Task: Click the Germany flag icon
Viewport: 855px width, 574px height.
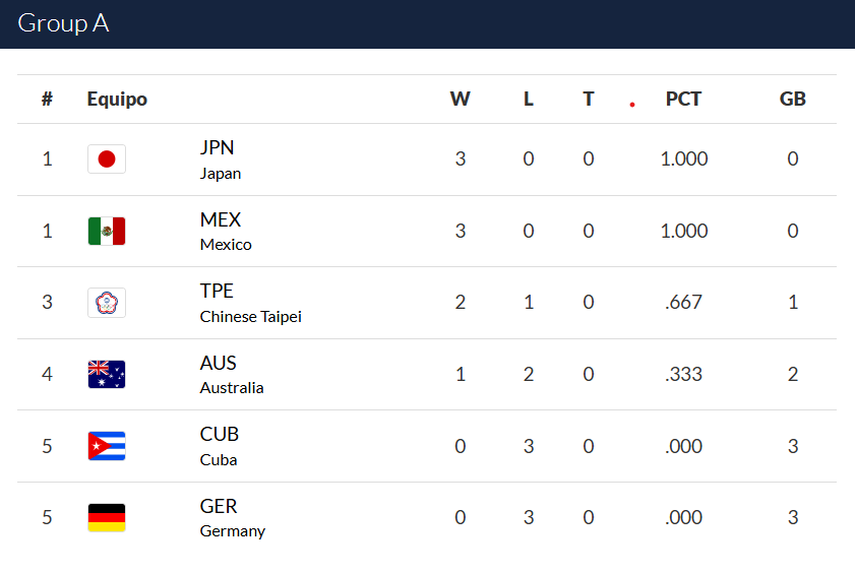Action: (106, 517)
